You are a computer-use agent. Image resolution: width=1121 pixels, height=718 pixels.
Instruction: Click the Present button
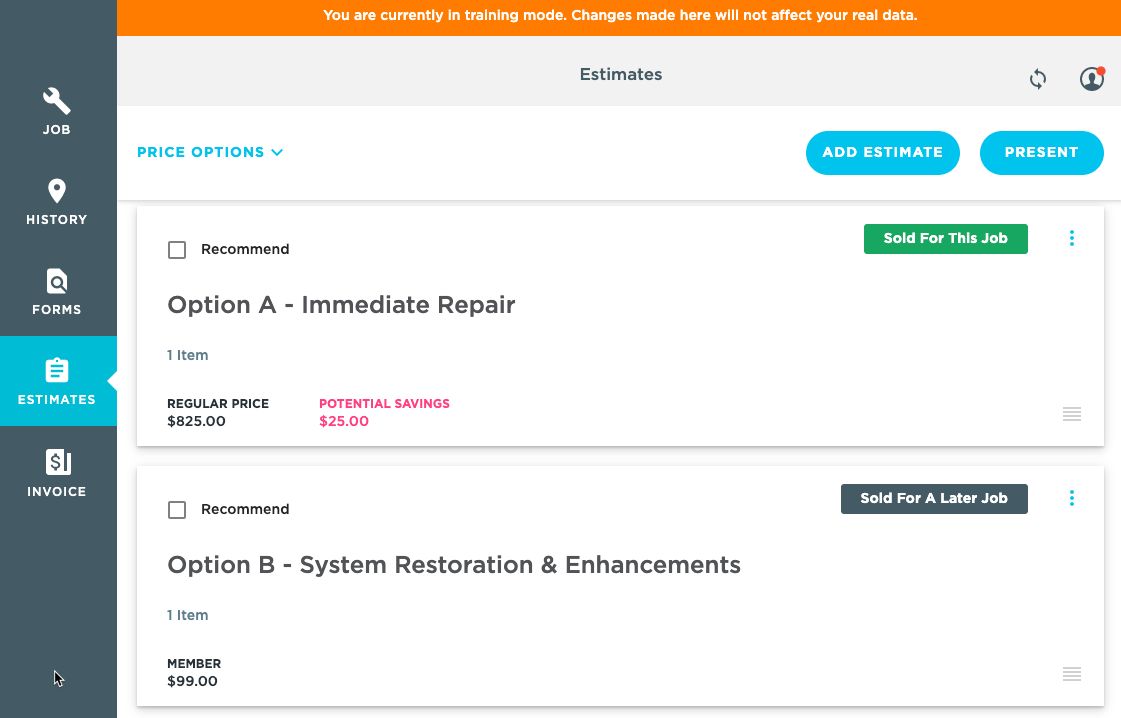coord(1041,152)
